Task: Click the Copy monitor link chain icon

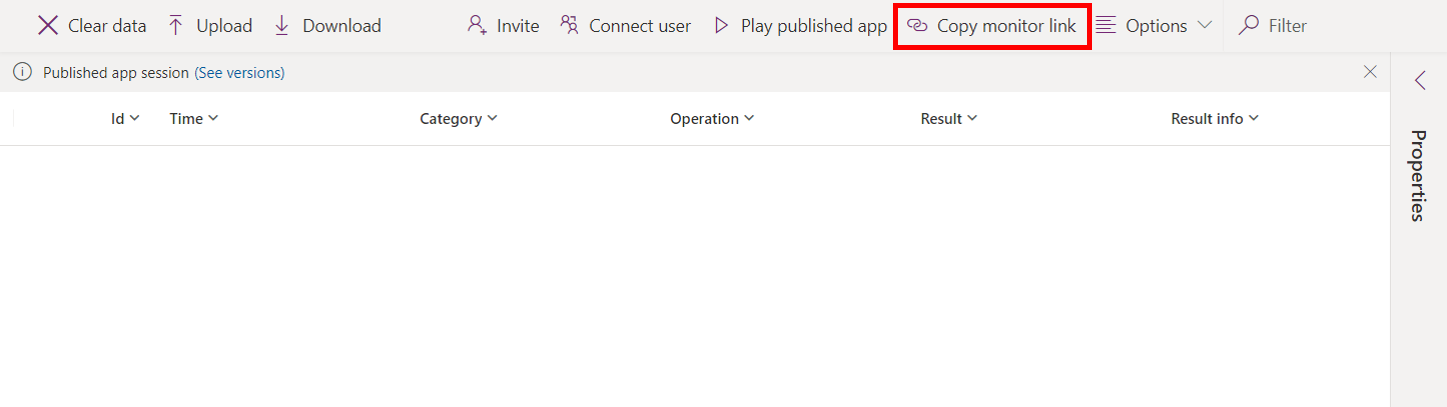Action: coord(917,26)
